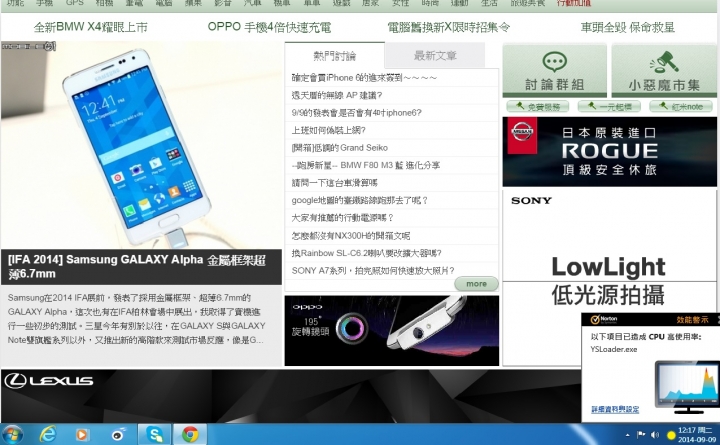This screenshot has height=445, width=720.
Task: Click the 效能警示 title text
Action: click(x=692, y=320)
